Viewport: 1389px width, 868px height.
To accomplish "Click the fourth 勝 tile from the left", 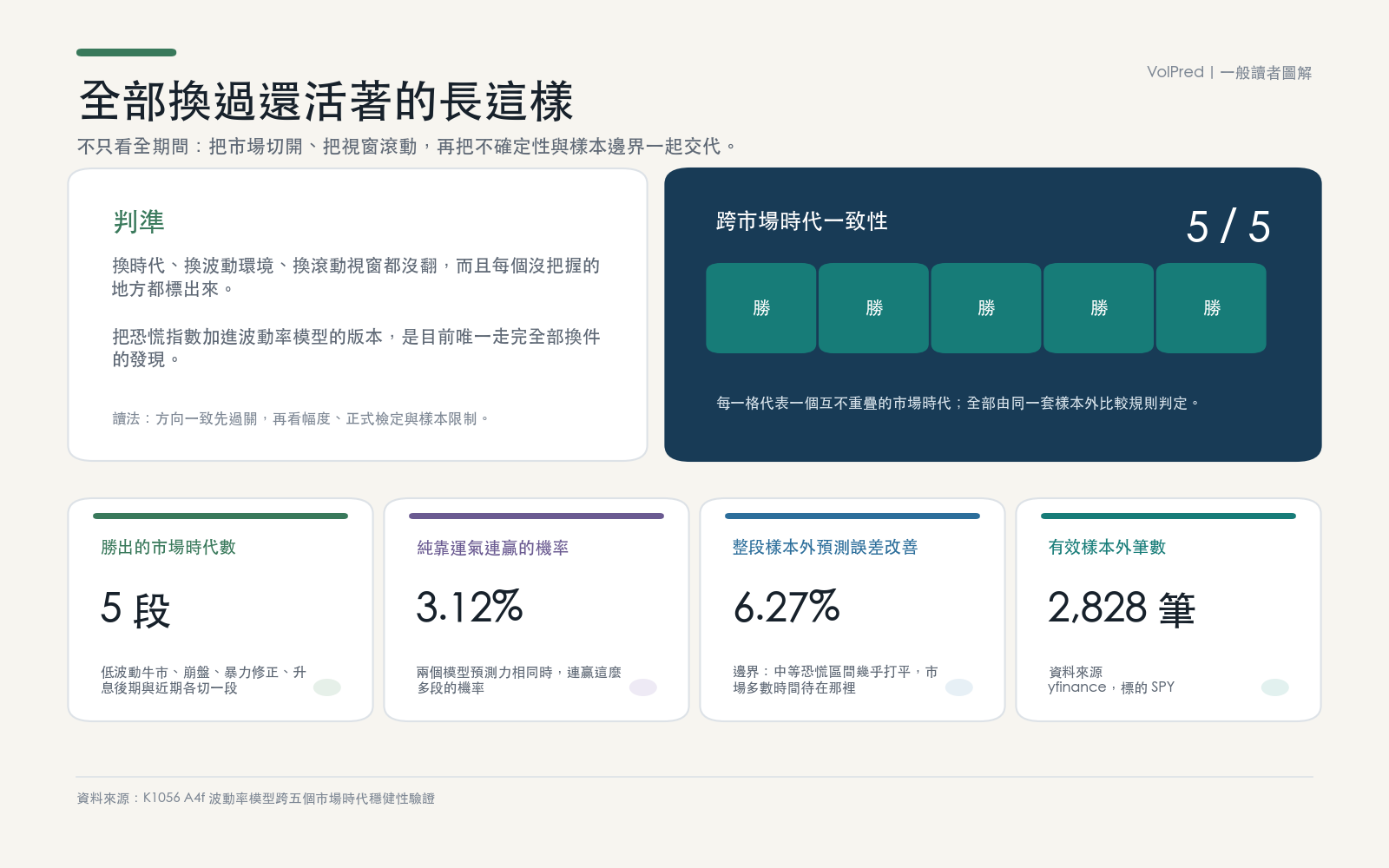I will click(x=1098, y=308).
